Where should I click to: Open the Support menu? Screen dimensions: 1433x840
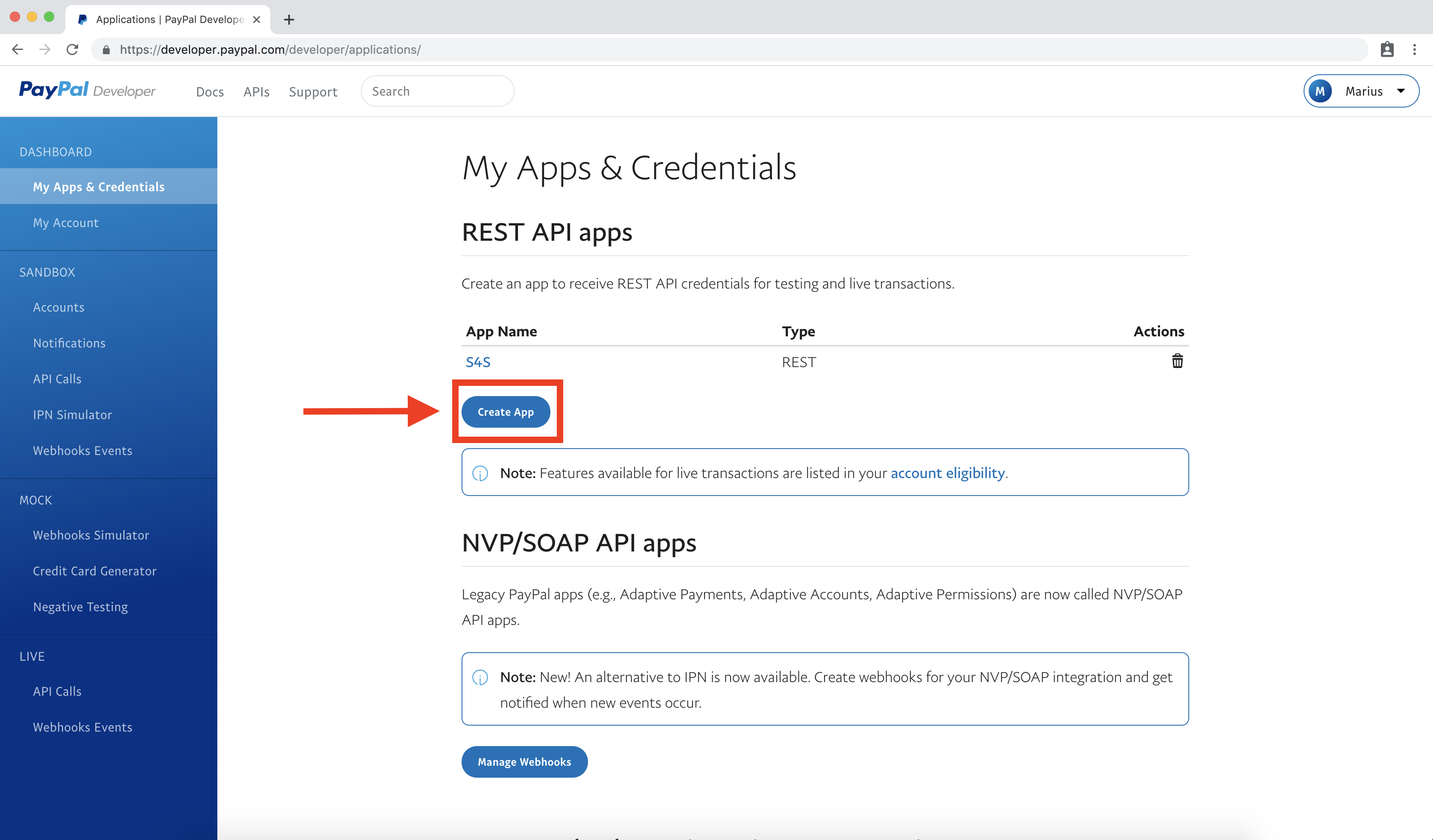pos(313,91)
